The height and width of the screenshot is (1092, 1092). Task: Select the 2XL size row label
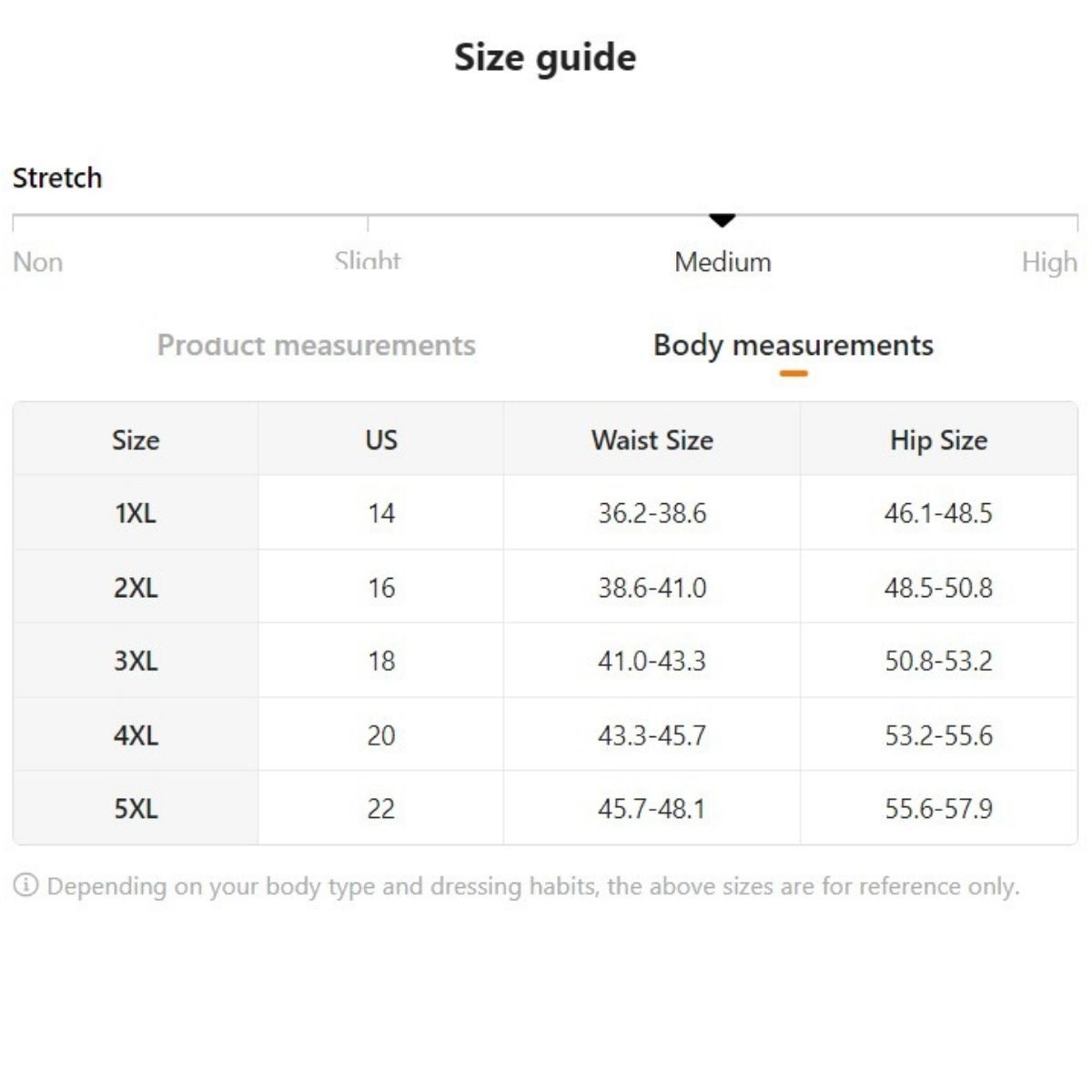(136, 588)
